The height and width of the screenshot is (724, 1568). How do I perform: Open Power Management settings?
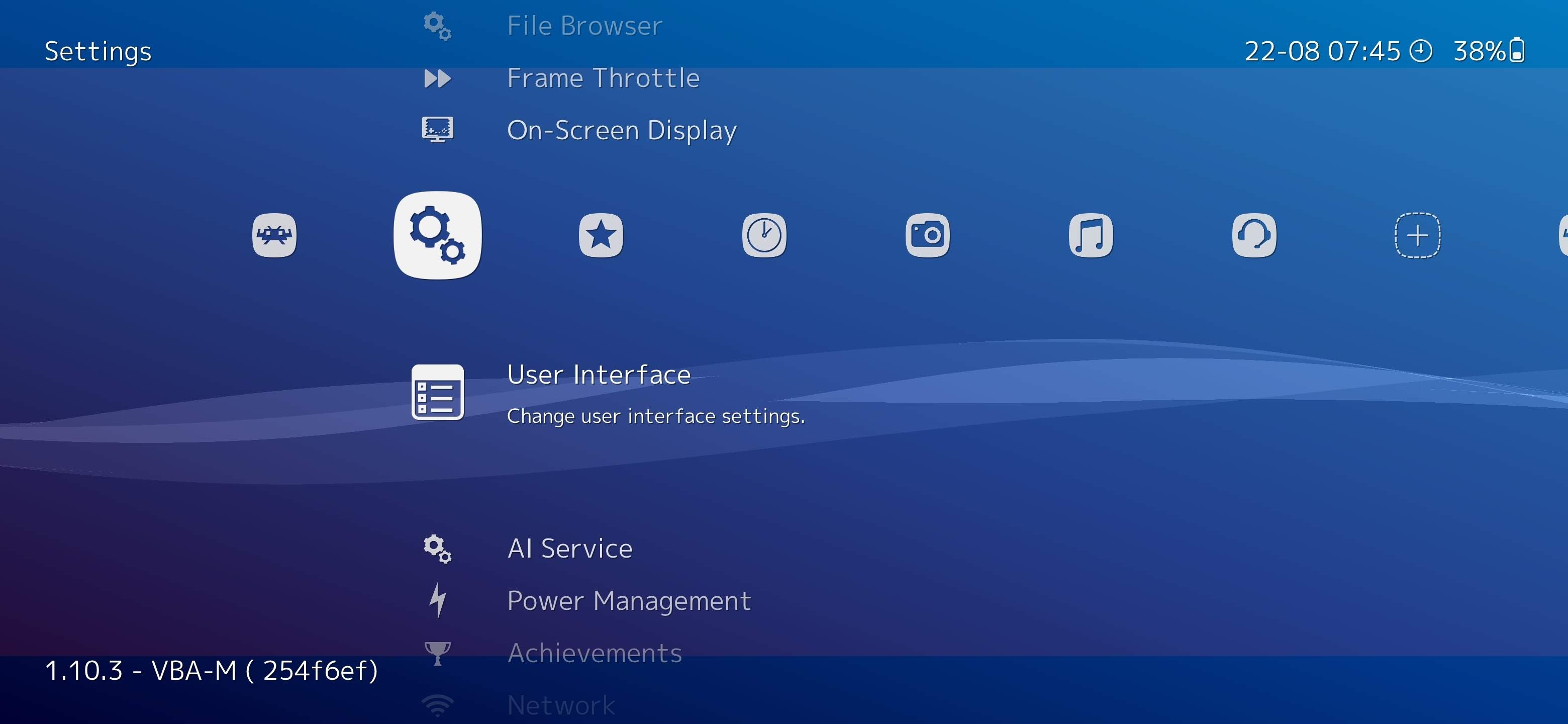pos(629,601)
